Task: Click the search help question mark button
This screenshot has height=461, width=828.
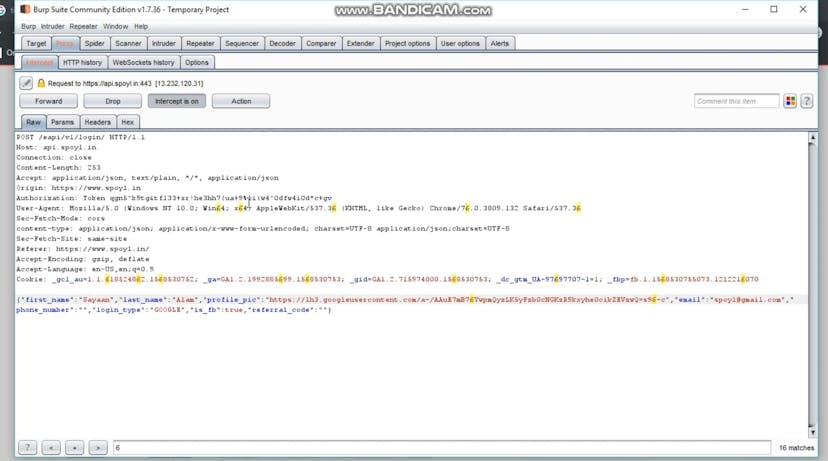Action: pyautogui.click(x=27, y=447)
